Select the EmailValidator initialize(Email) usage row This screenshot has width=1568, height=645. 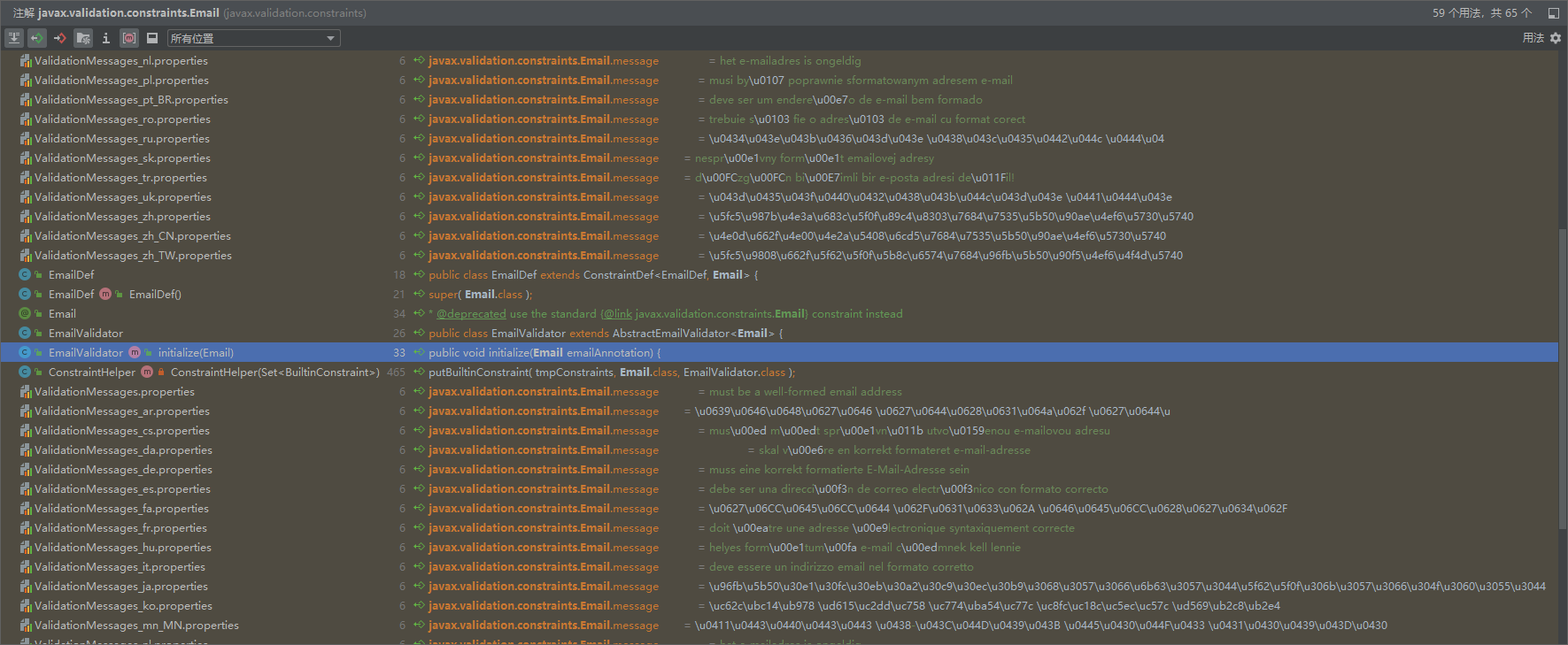pos(196,353)
